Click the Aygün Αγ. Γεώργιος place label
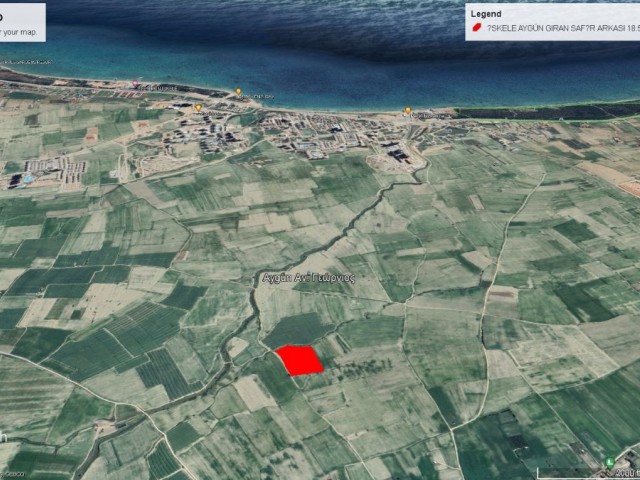 click(308, 278)
